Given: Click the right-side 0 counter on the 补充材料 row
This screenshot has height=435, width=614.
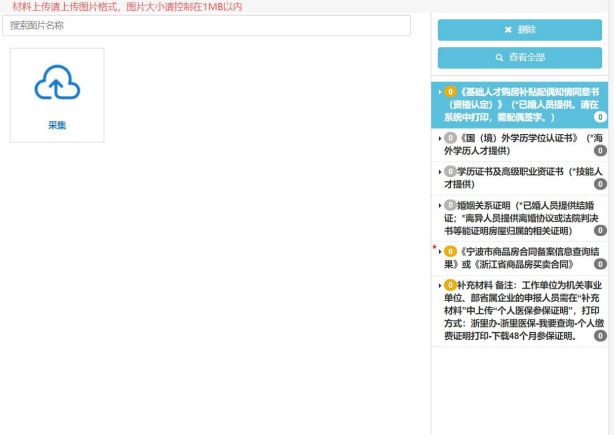Looking at the screenshot, I should coord(600,336).
